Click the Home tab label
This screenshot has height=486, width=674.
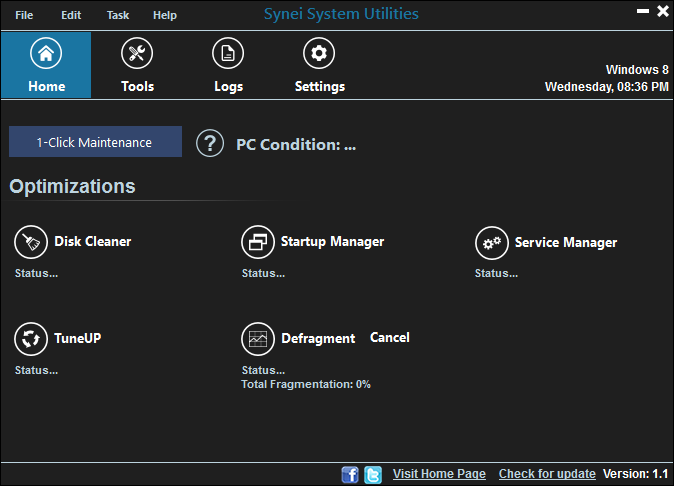click(x=47, y=86)
